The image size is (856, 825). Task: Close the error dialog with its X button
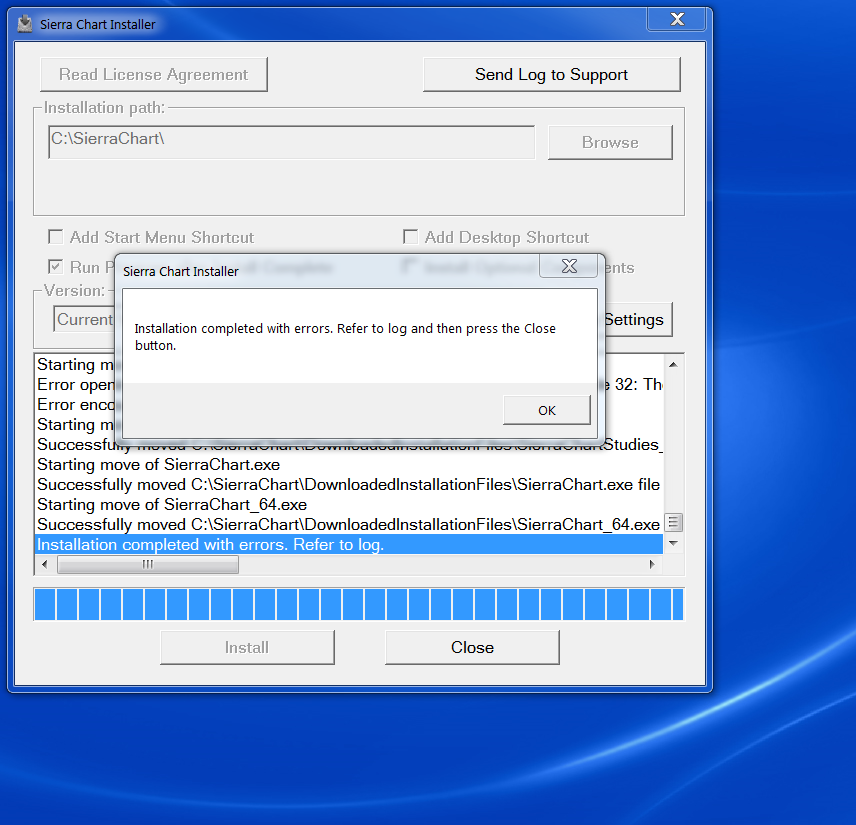[570, 266]
